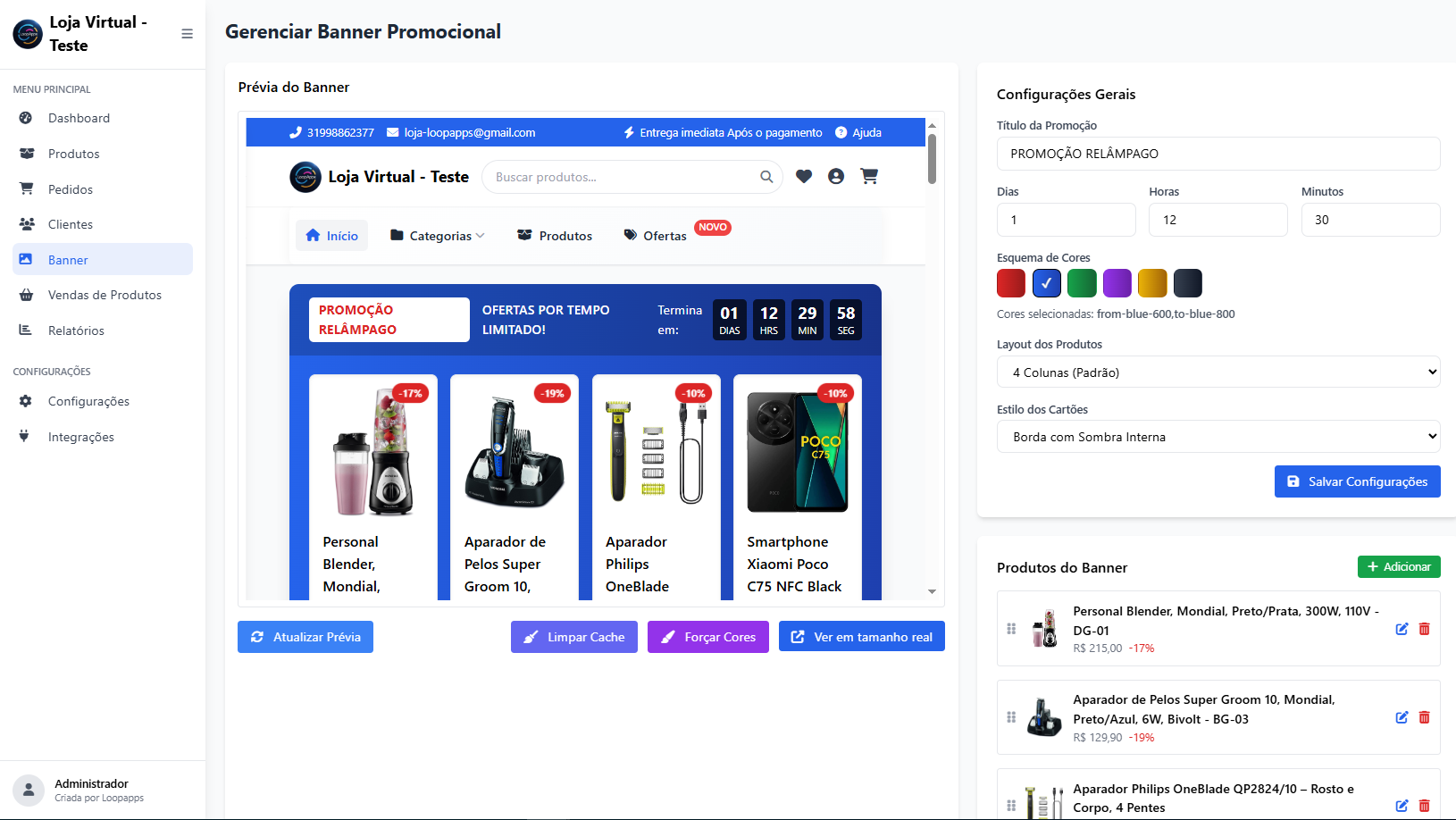
Task: Click the search magnifier in banner preview header
Action: coord(766,176)
